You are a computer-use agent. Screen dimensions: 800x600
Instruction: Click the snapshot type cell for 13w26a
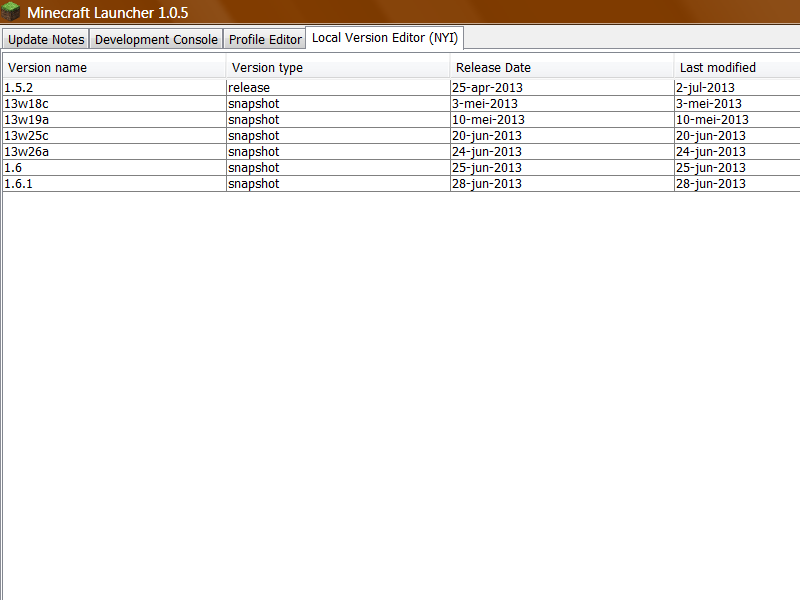click(338, 152)
